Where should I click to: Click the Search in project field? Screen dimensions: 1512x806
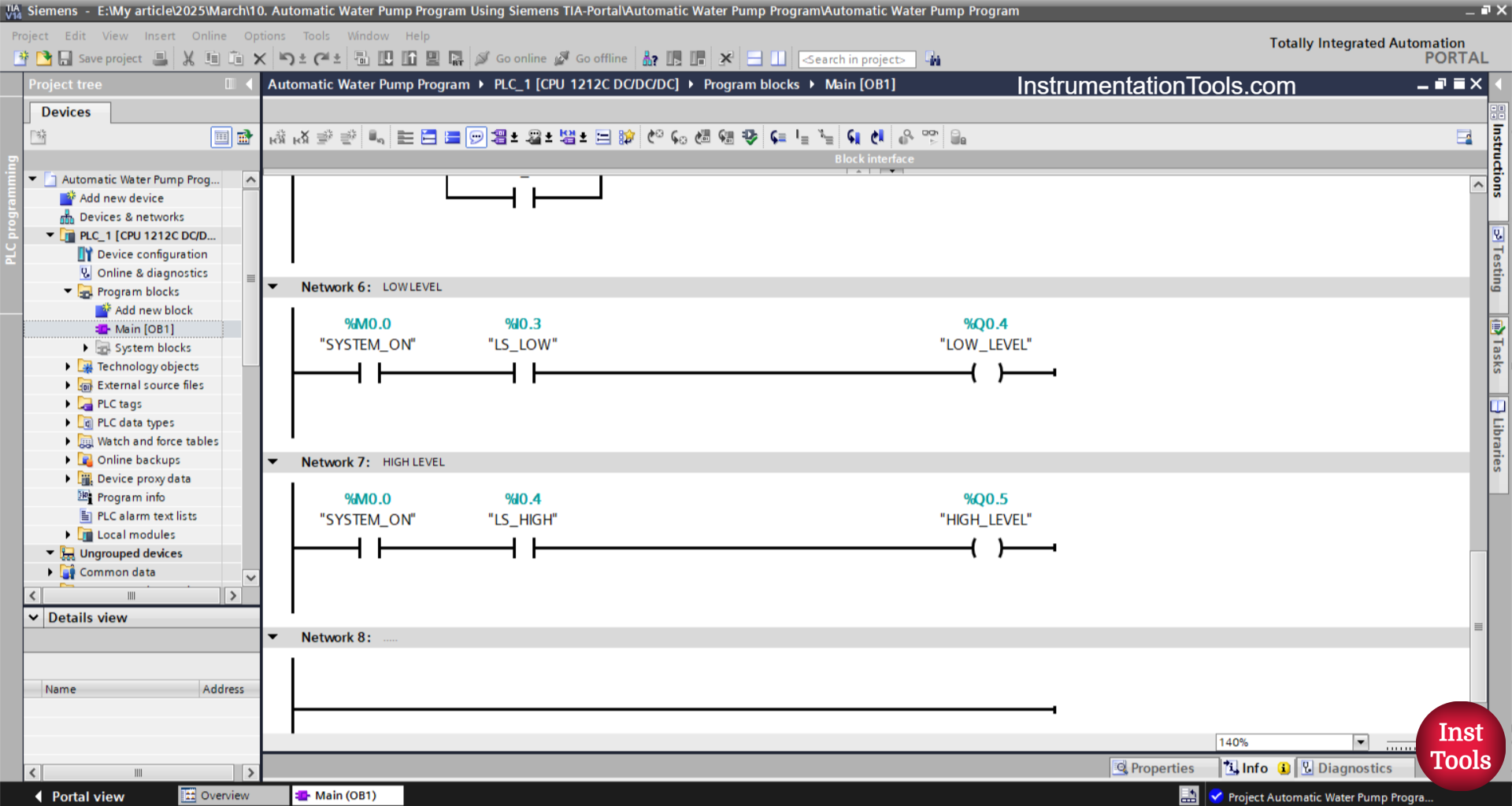point(857,59)
